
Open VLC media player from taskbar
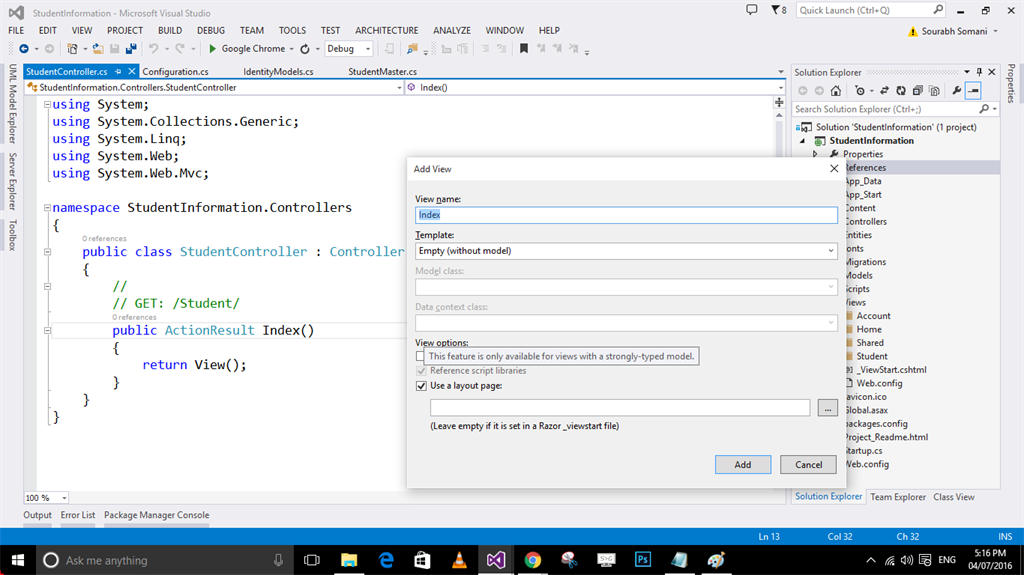[459, 560]
